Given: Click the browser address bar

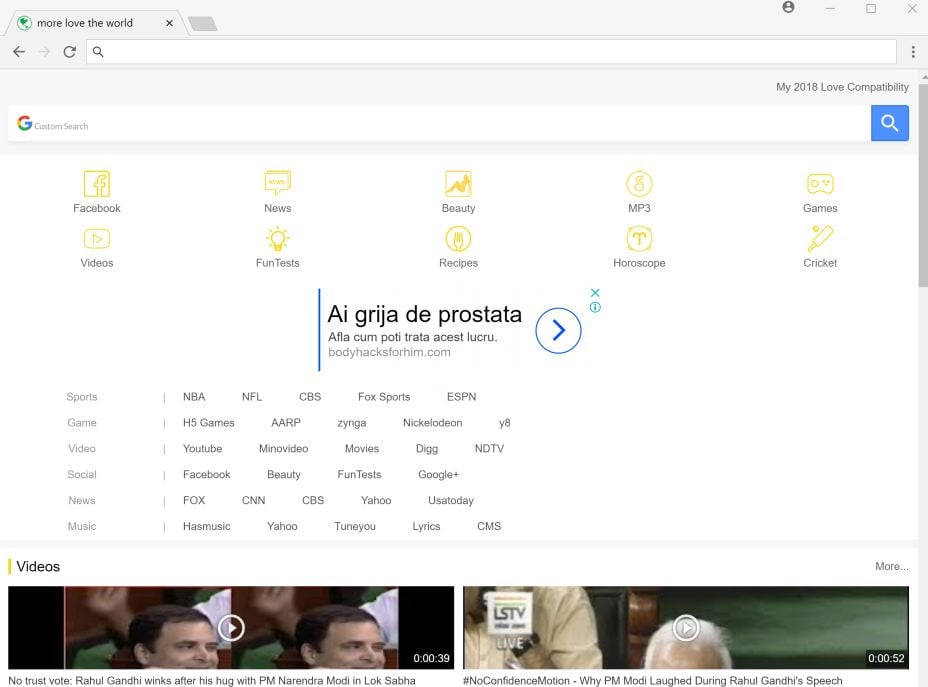Looking at the screenshot, I should tap(491, 51).
